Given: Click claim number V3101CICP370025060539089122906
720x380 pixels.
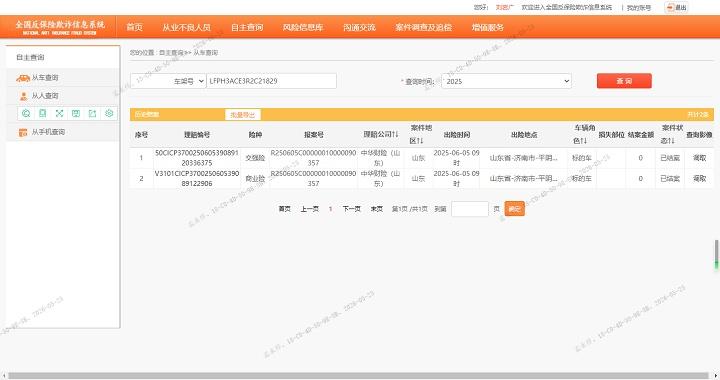Looking at the screenshot, I should 197,179.
